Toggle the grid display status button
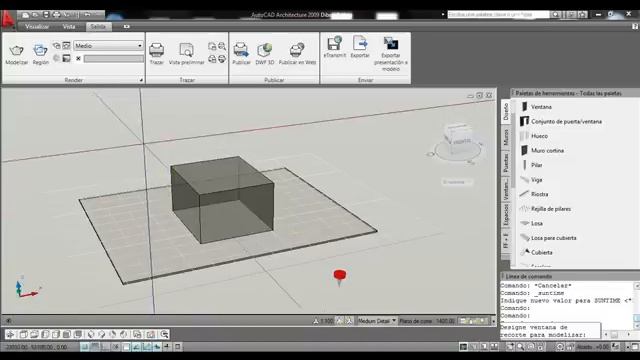Screen dimensions: 640x360 tap(95, 347)
